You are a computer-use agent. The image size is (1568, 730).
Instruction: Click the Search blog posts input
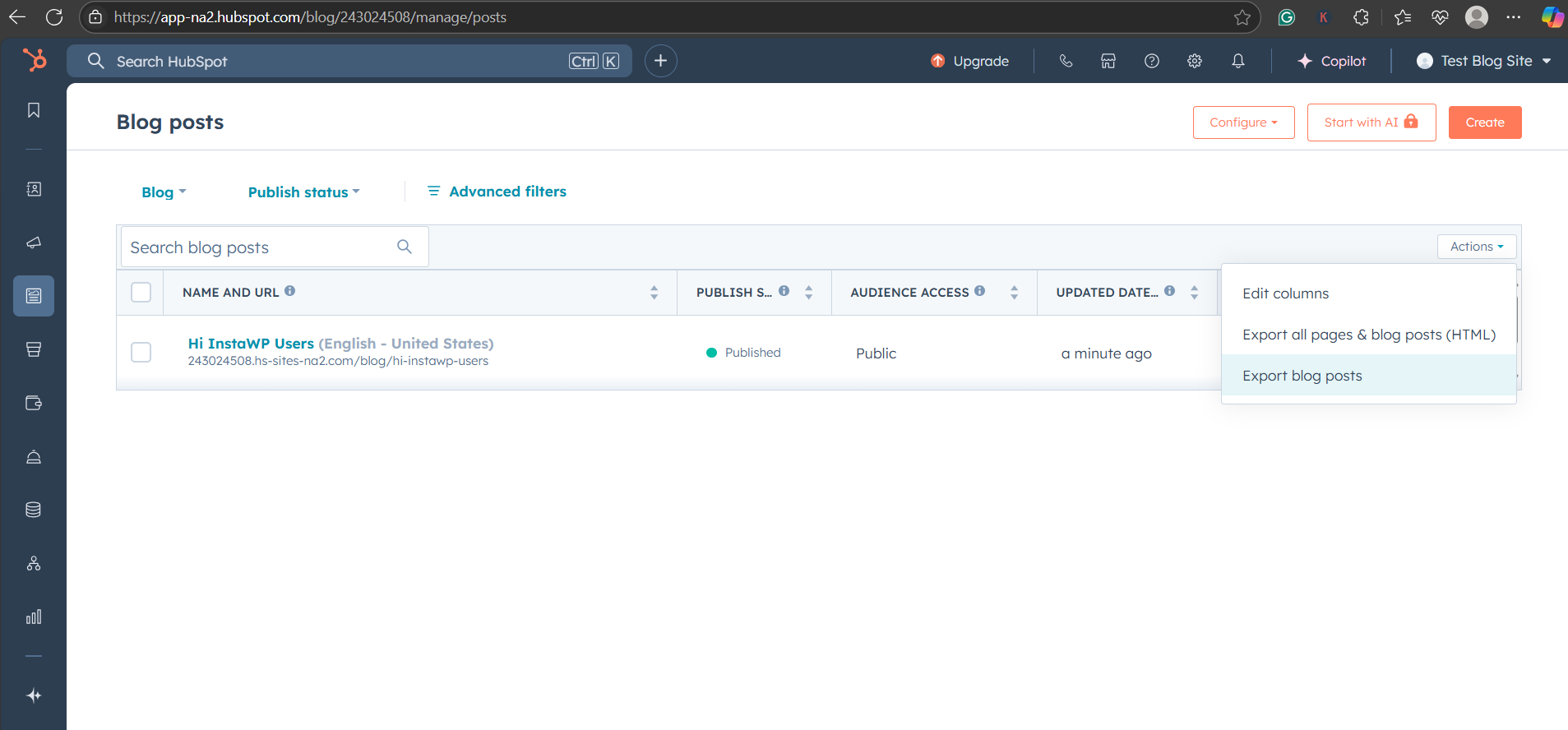click(275, 247)
